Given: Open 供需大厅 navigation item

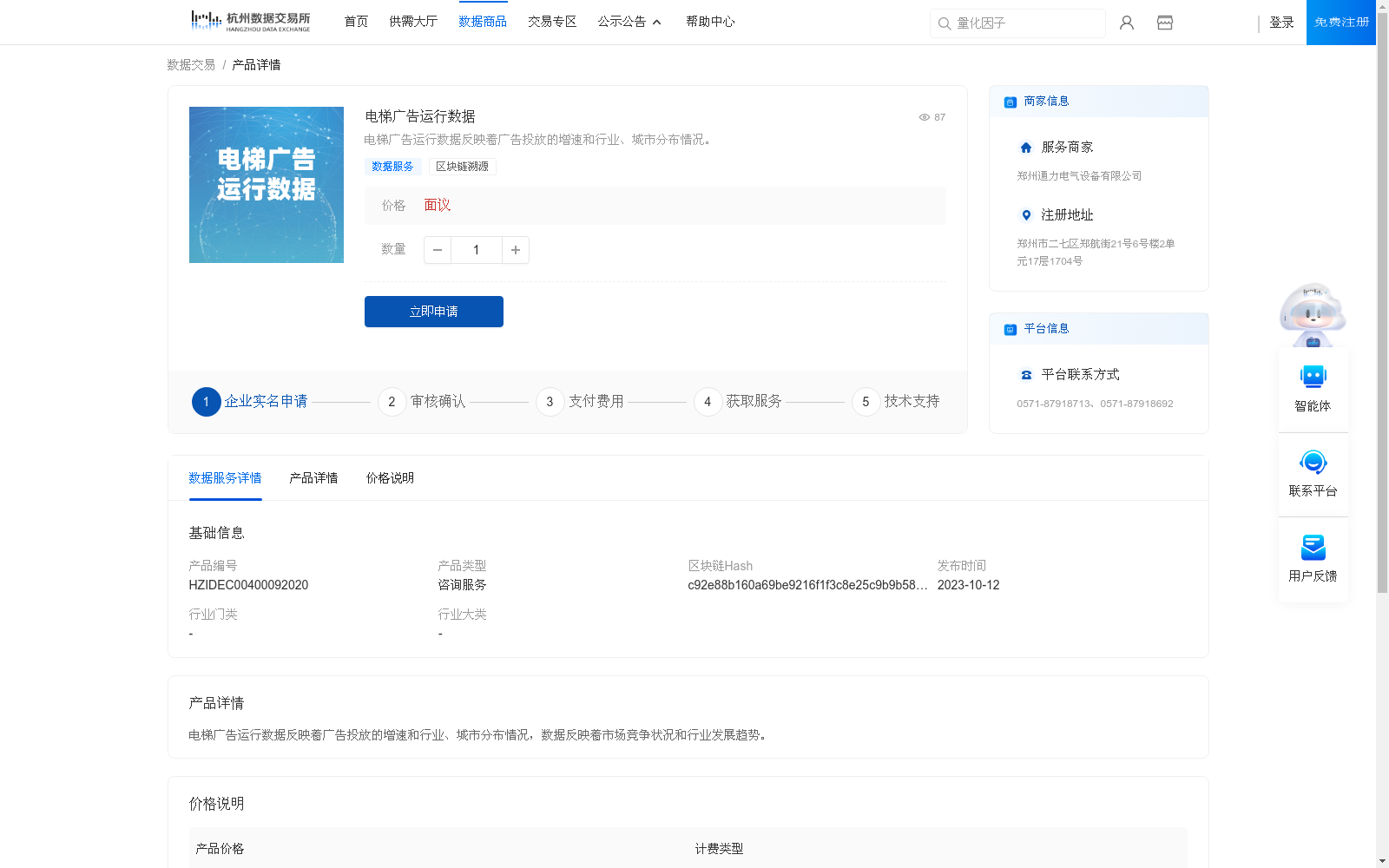Looking at the screenshot, I should pyautogui.click(x=413, y=22).
